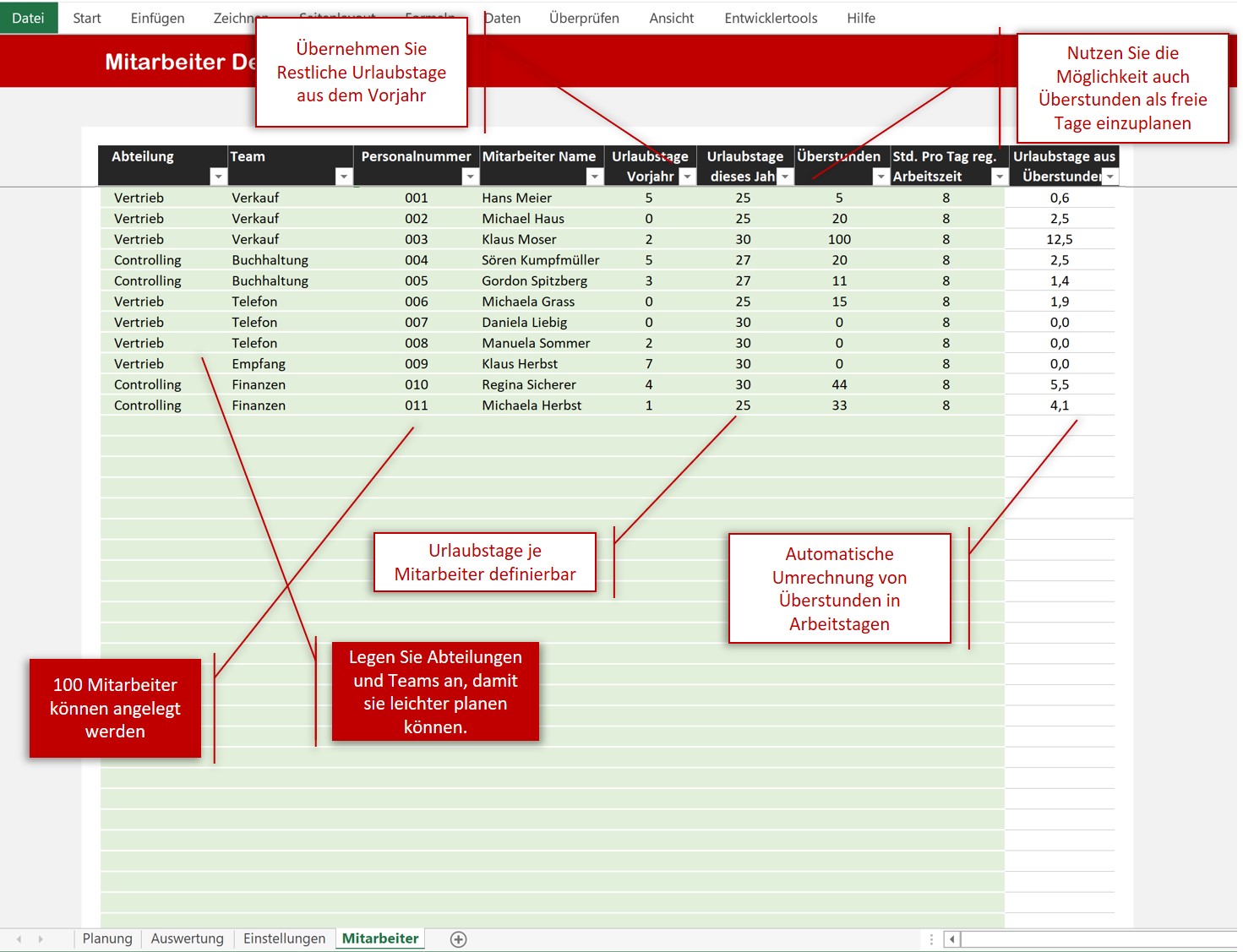Image resolution: width=1243 pixels, height=952 pixels.
Task: Click the previous sheet navigation arrow
Action: point(19,939)
